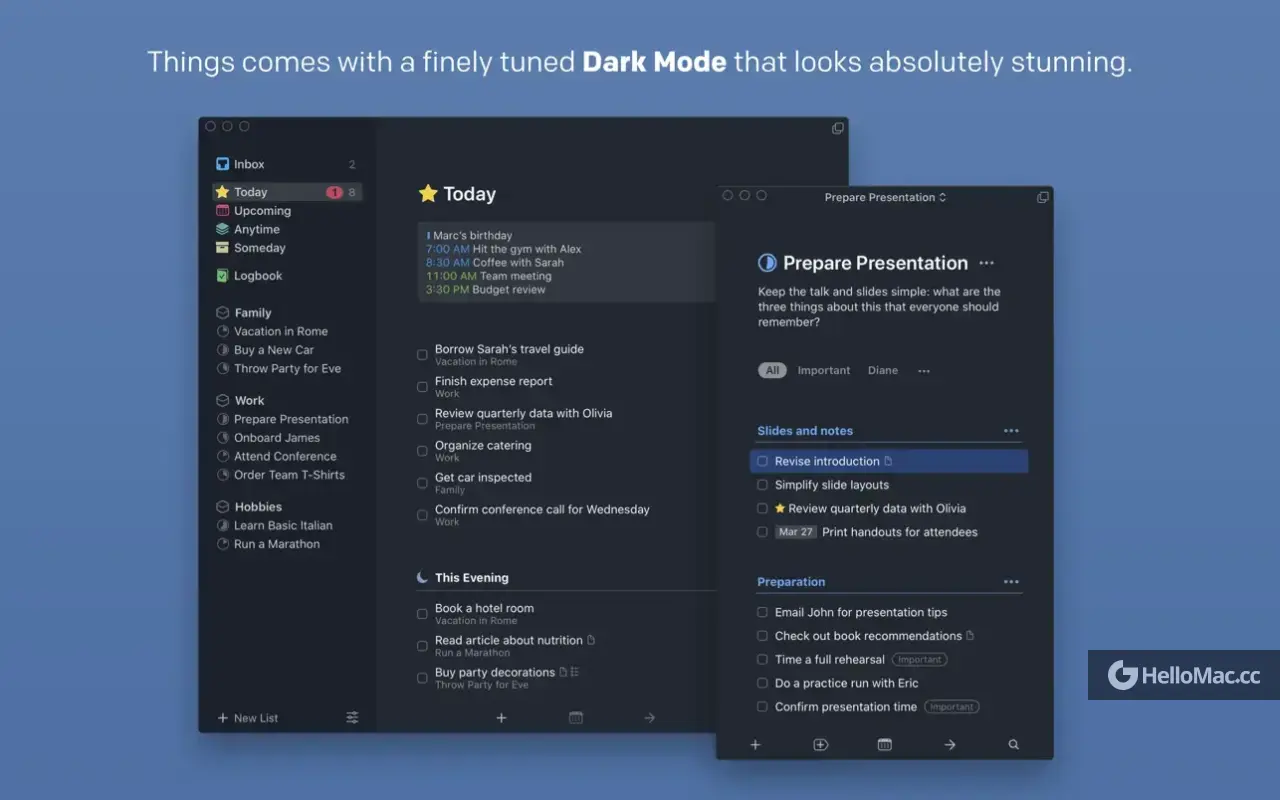Click calendar icon in Presentation window toolbar
Viewport: 1280px width, 800px height.
click(884, 745)
